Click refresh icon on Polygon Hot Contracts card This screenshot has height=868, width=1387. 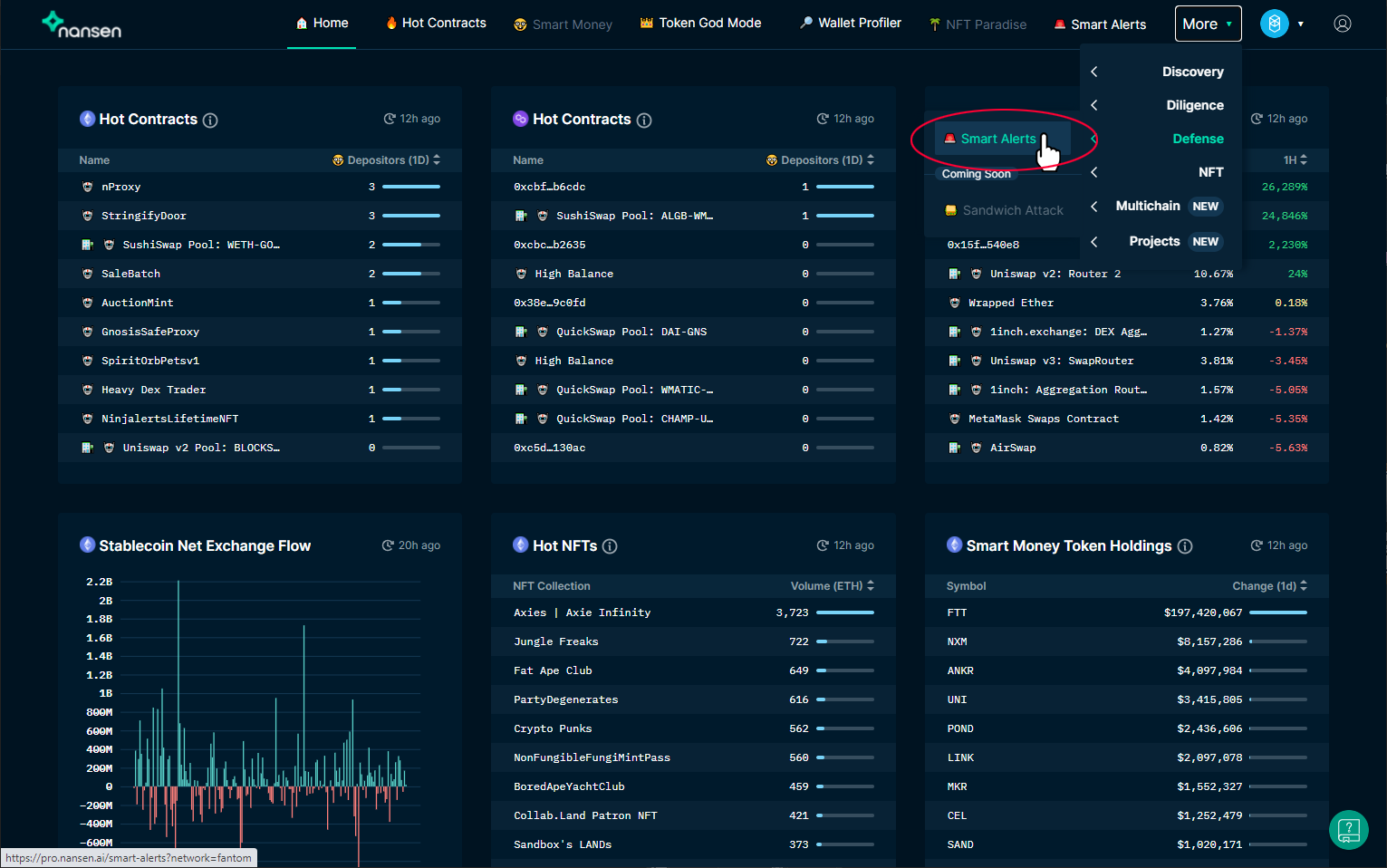823,119
